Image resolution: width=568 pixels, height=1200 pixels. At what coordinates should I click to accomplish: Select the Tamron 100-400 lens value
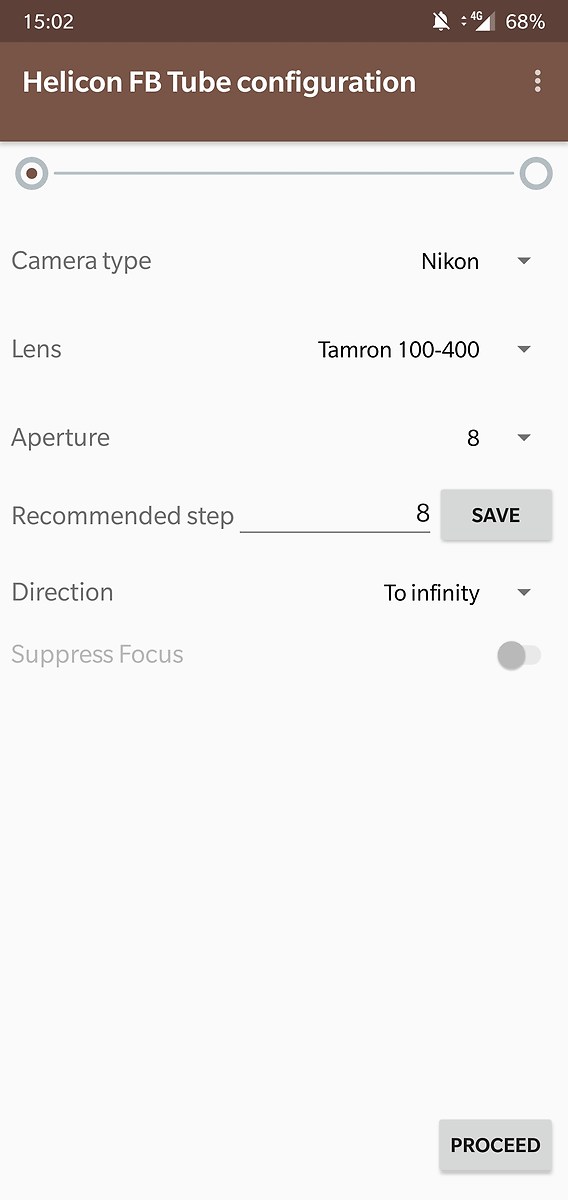coord(399,349)
